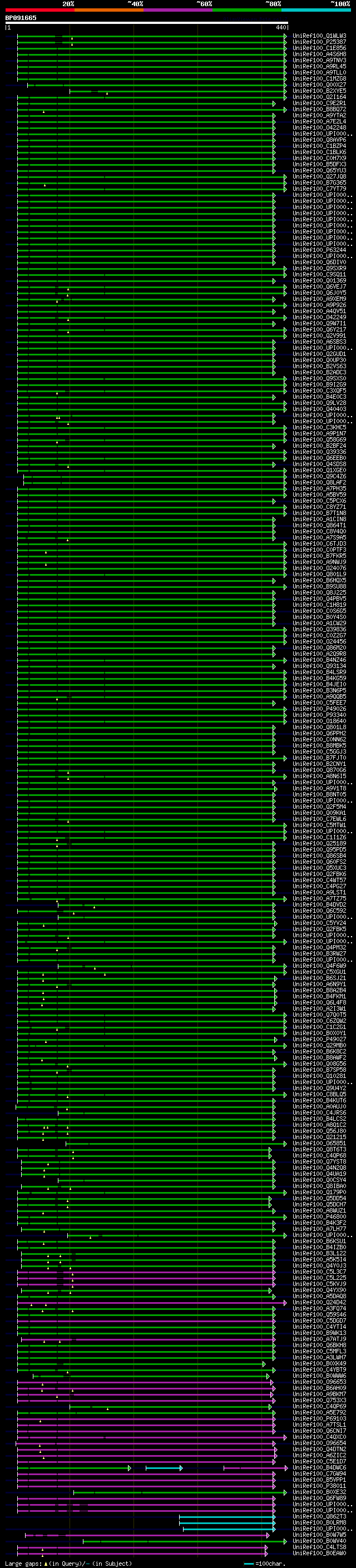Image resolution: width=356 pixels, height=1568 pixels.
Task: Click hit label UniRef100_Q86SB4
Action: click(x=319, y=856)
